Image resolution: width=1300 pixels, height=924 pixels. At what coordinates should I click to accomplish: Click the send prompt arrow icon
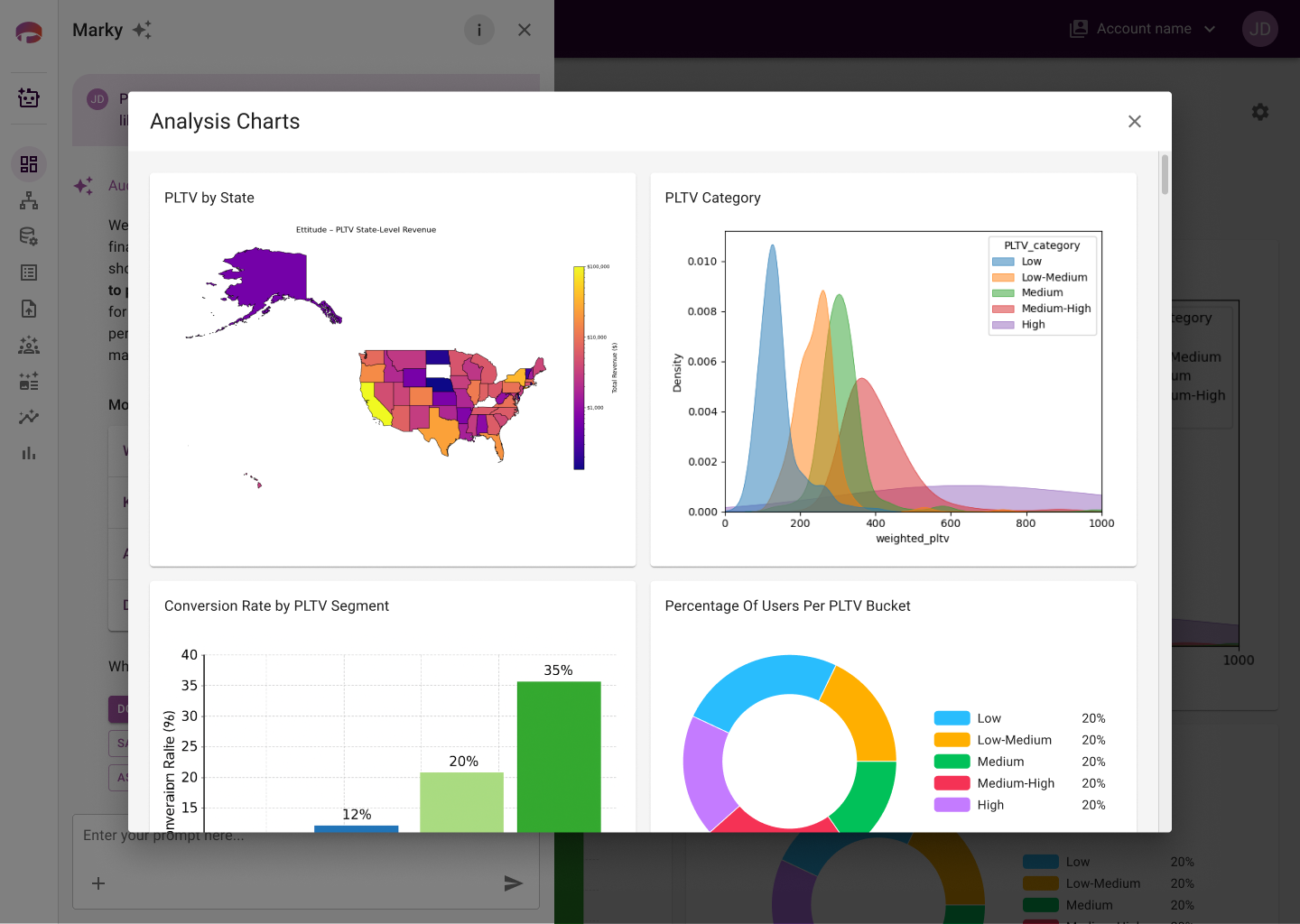tap(513, 883)
